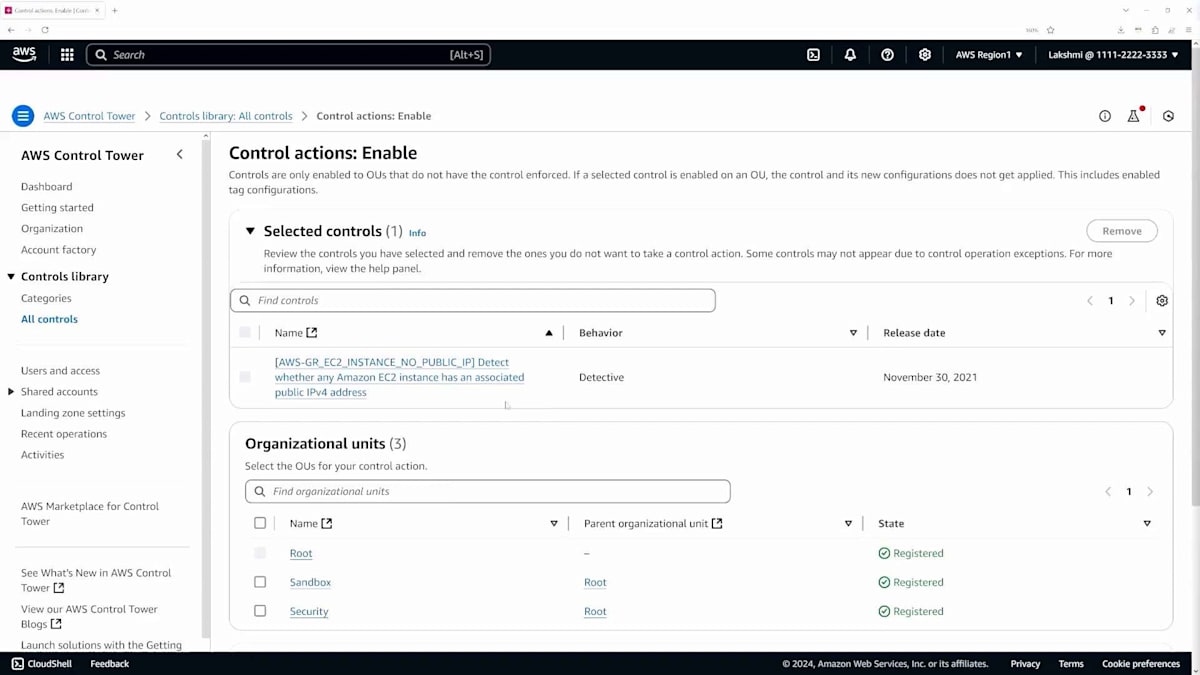The width and height of the screenshot is (1200, 675).
Task: Open the AWS home logo
Action: 24,55
